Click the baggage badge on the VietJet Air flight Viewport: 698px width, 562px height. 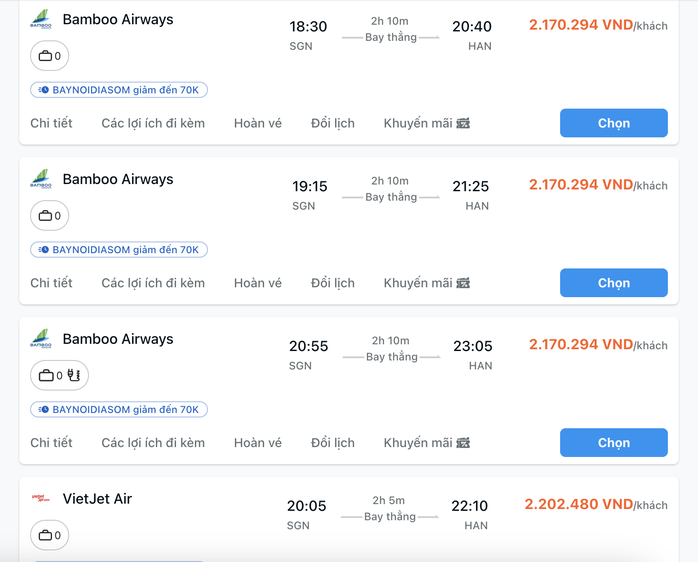pos(49,535)
